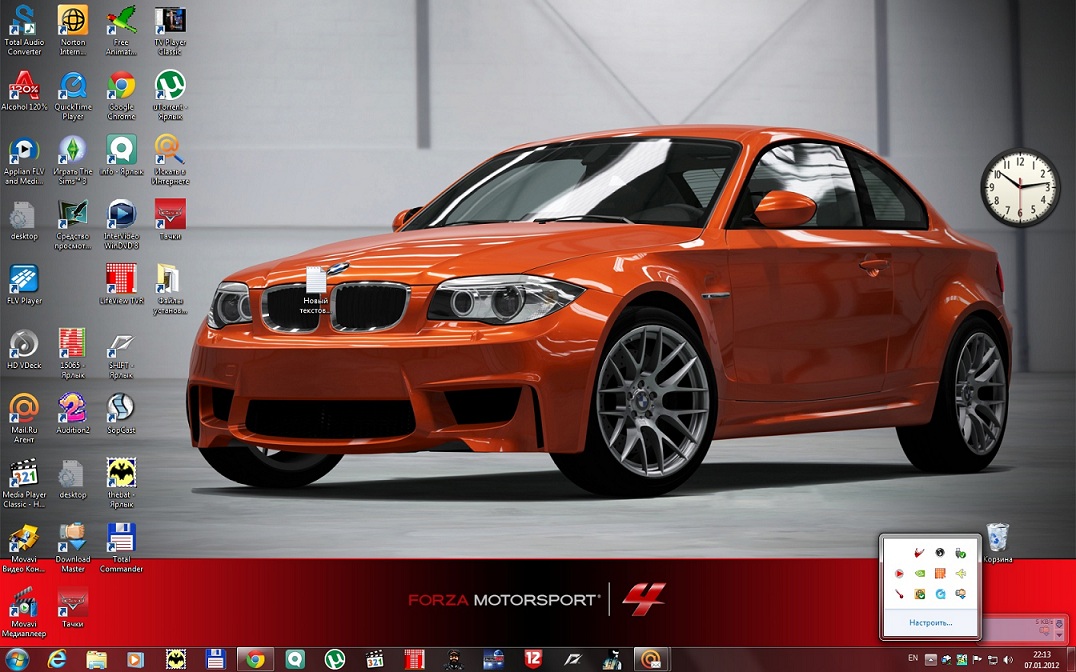
Task: Select TV Player Classic desktop icon
Action: click(169, 30)
